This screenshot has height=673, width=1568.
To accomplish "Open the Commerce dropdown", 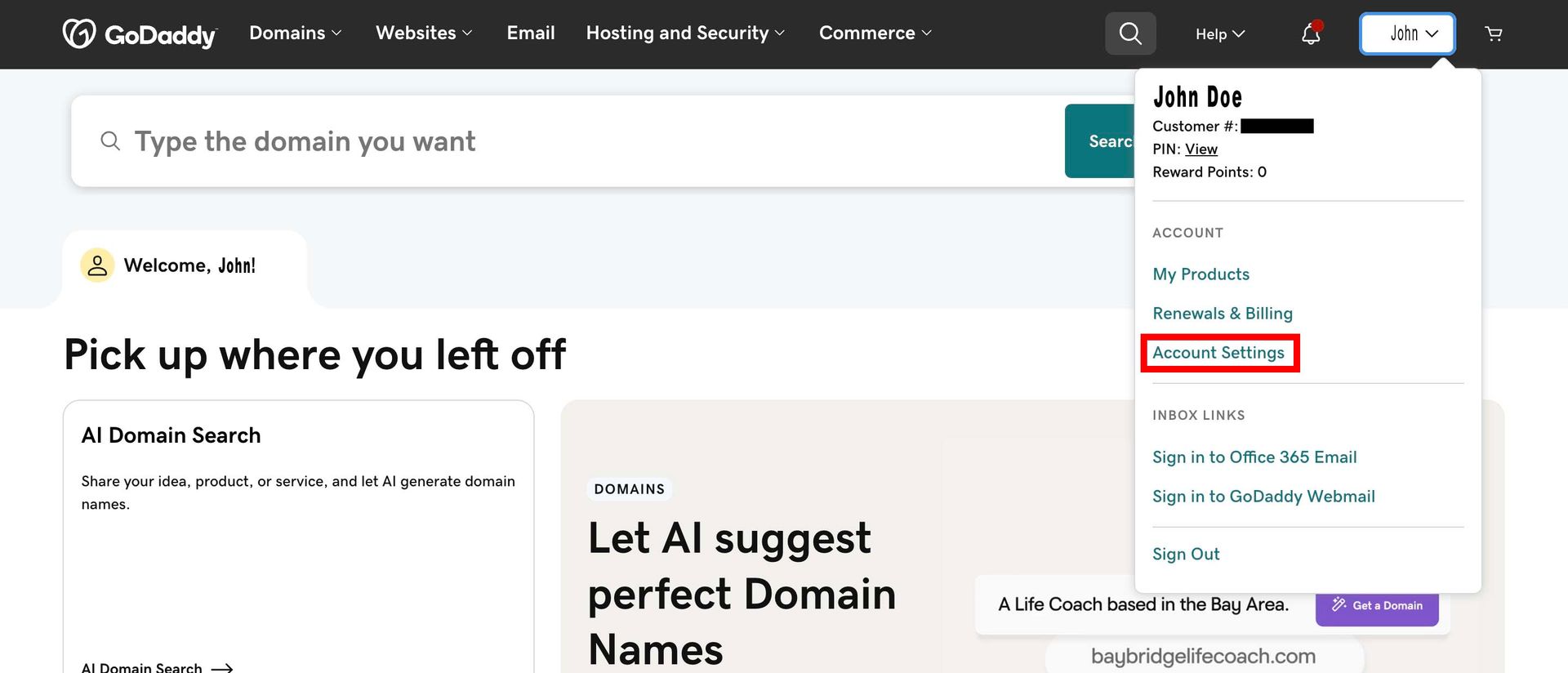I will coord(875,33).
